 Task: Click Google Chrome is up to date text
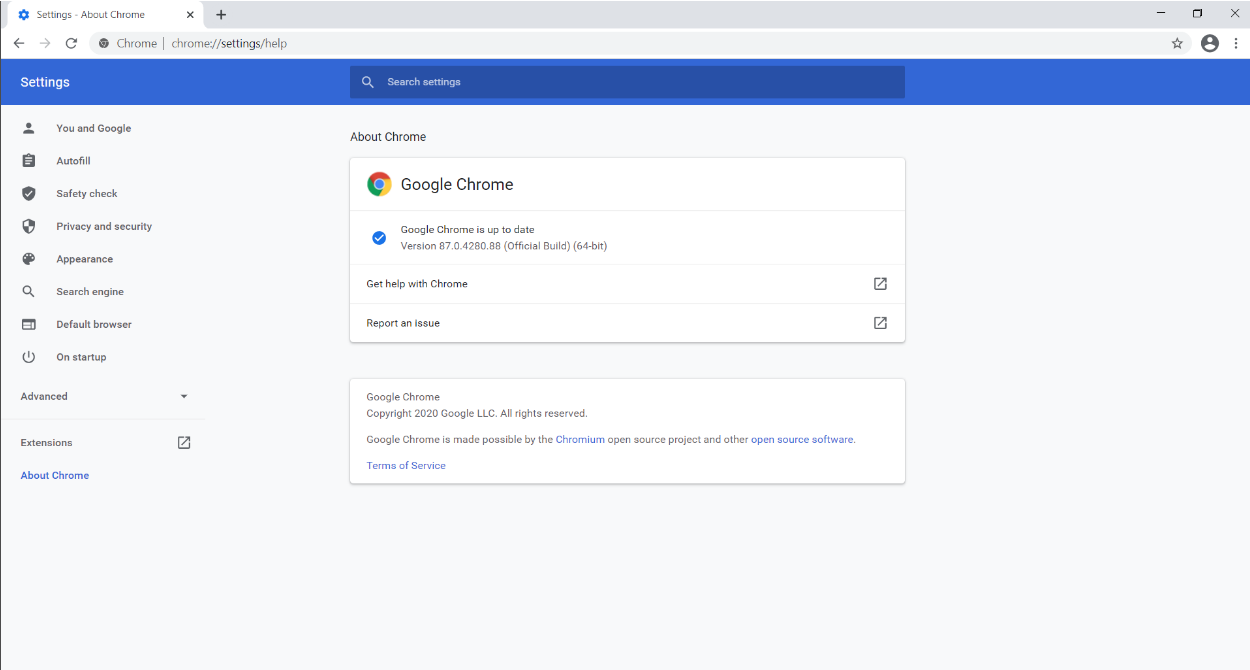pos(468,230)
